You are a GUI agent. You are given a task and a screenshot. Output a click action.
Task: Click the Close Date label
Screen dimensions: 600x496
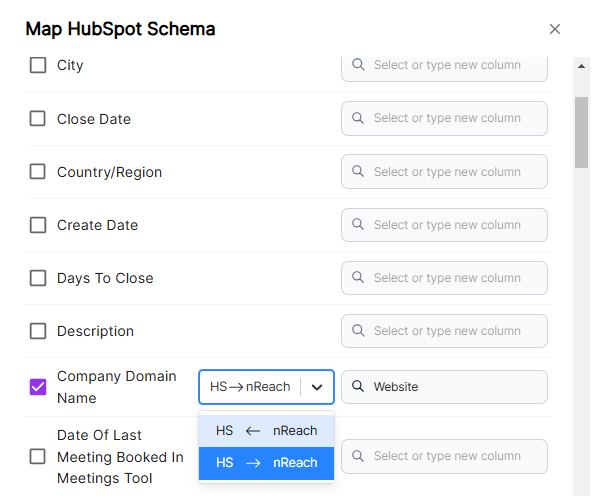[x=94, y=119]
